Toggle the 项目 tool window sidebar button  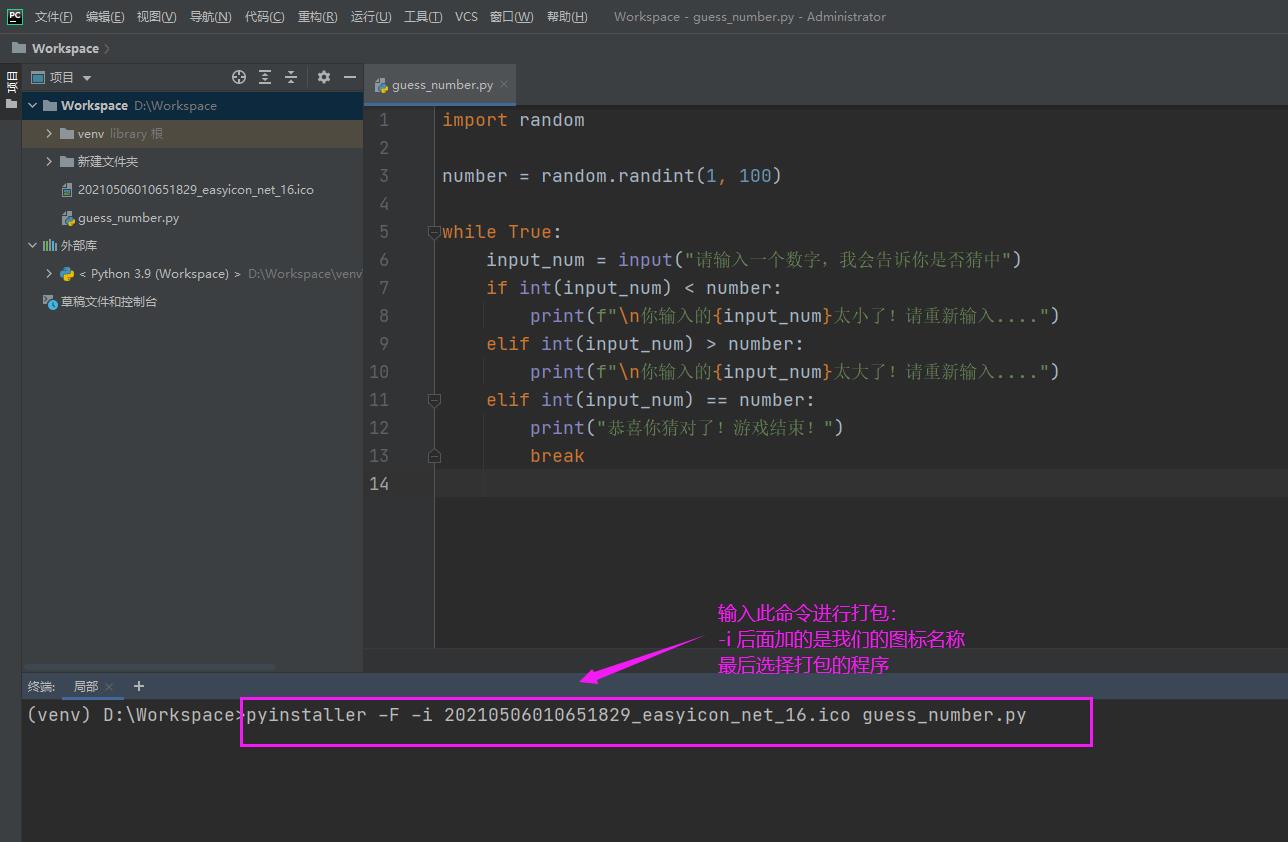(x=11, y=90)
